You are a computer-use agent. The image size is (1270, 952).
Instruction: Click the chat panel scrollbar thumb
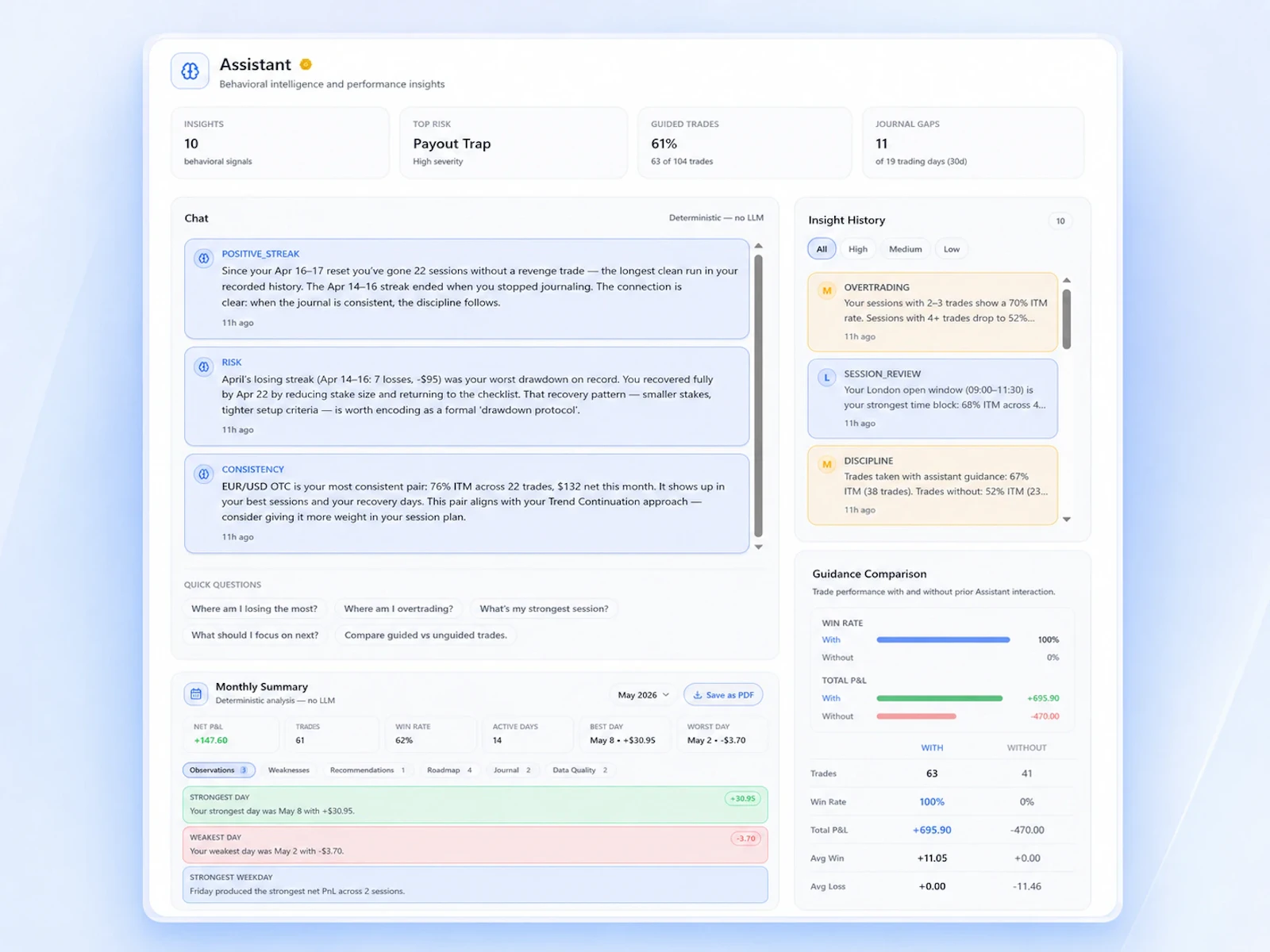[x=758, y=395]
